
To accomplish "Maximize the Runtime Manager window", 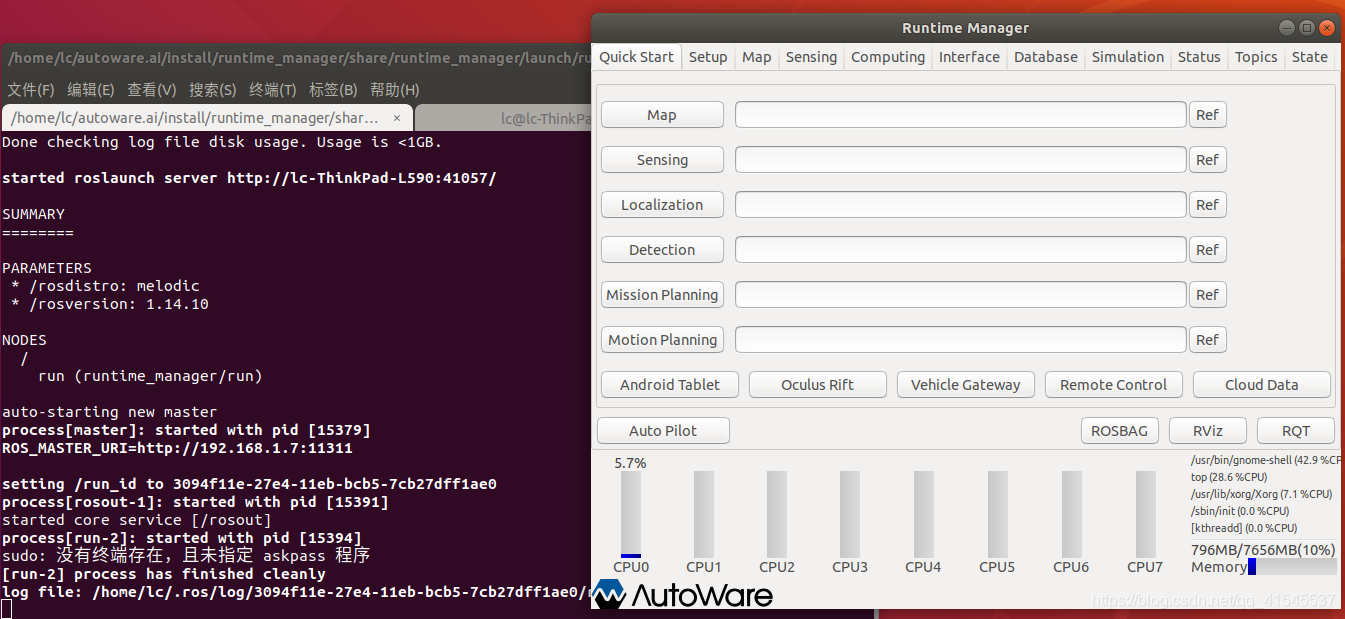I will tap(1308, 28).
